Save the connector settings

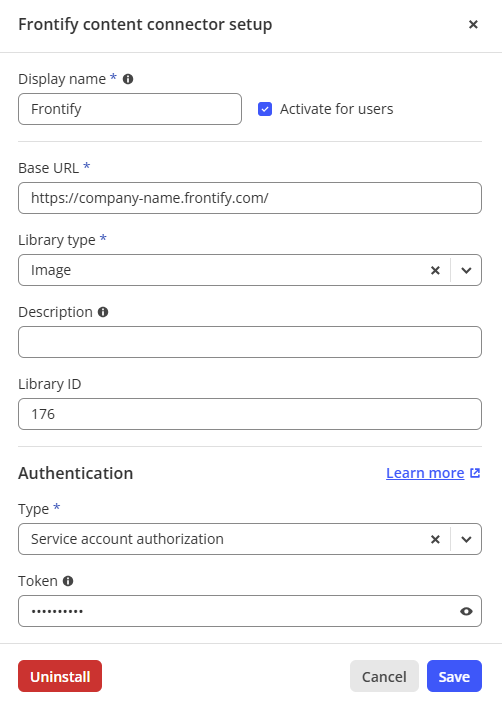[x=454, y=676]
